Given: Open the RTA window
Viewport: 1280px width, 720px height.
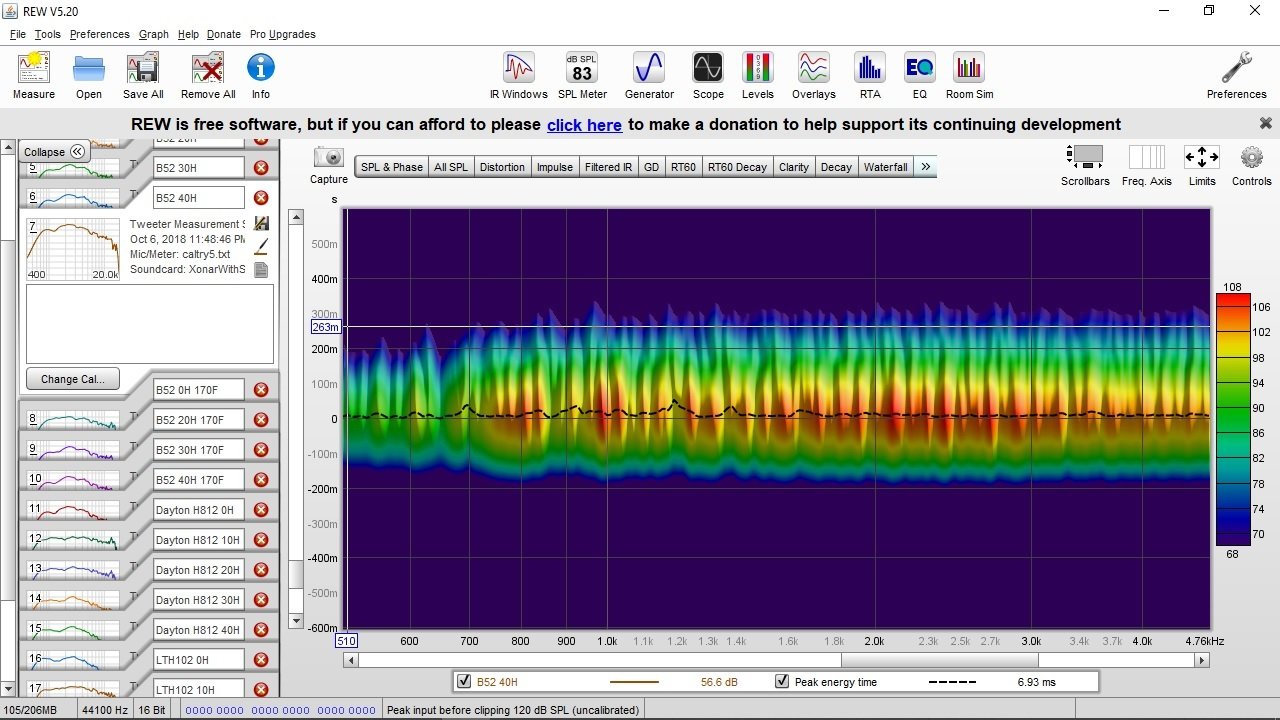Looking at the screenshot, I should click(869, 70).
